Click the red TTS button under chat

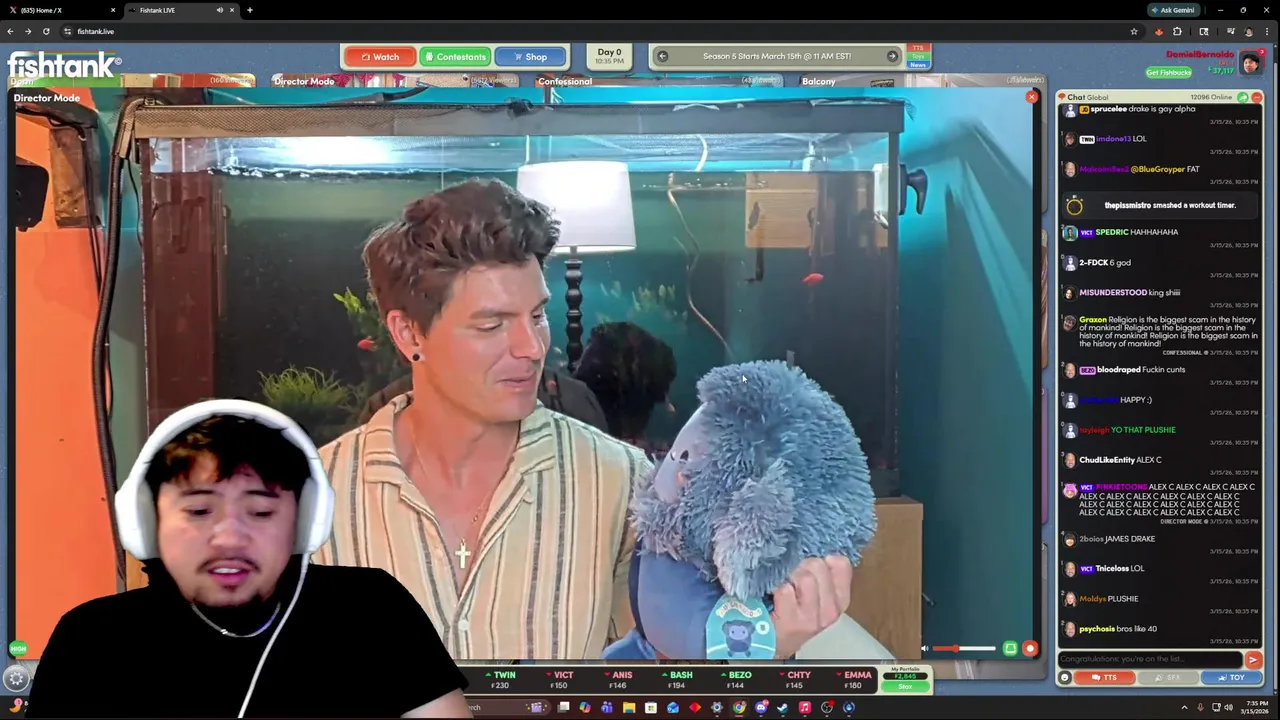[1103, 678]
